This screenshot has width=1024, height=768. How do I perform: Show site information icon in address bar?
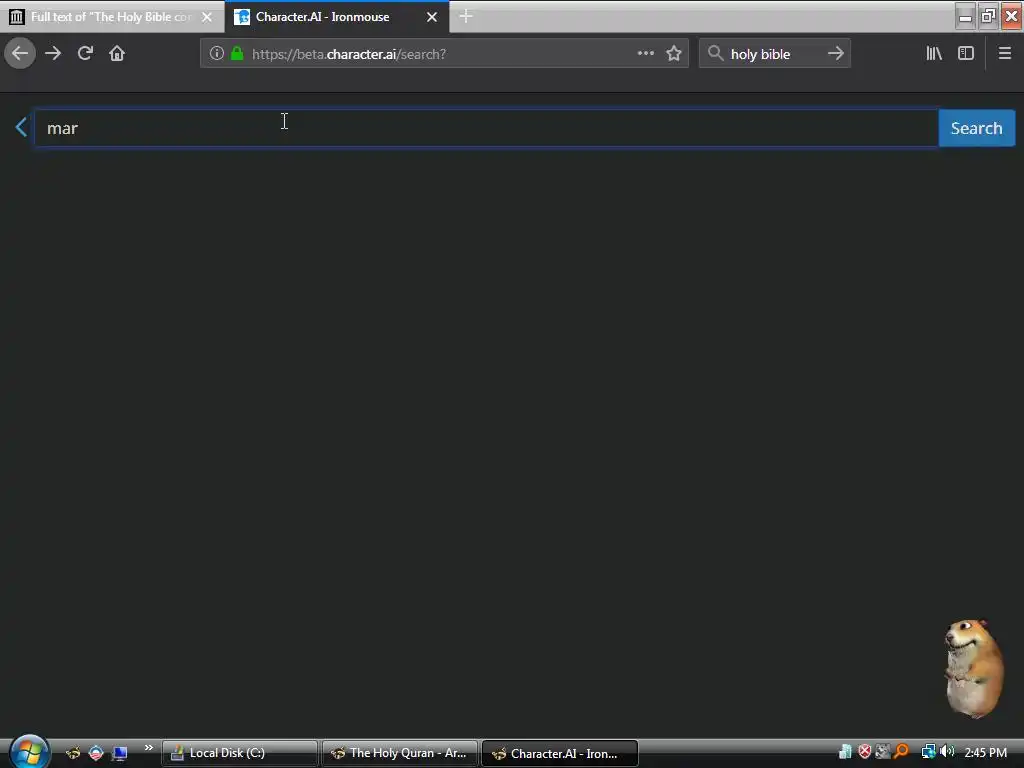coord(217,54)
